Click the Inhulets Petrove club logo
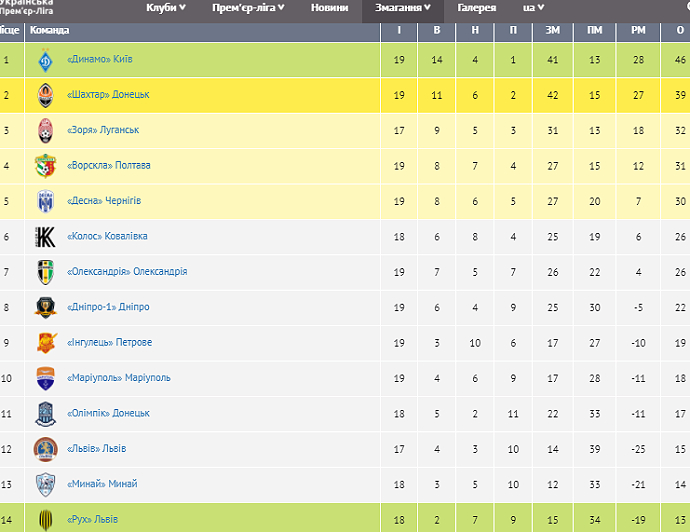690x532 pixels. point(44,342)
